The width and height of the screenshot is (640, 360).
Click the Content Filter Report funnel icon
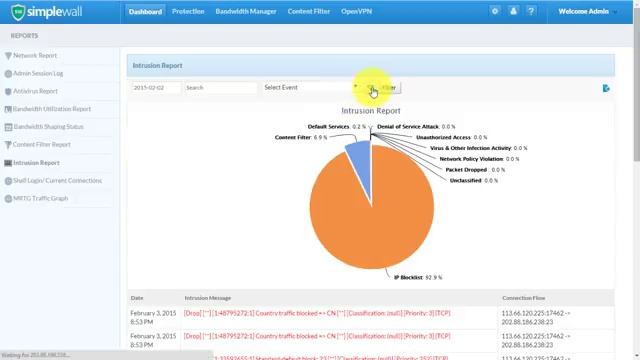(x=8, y=145)
